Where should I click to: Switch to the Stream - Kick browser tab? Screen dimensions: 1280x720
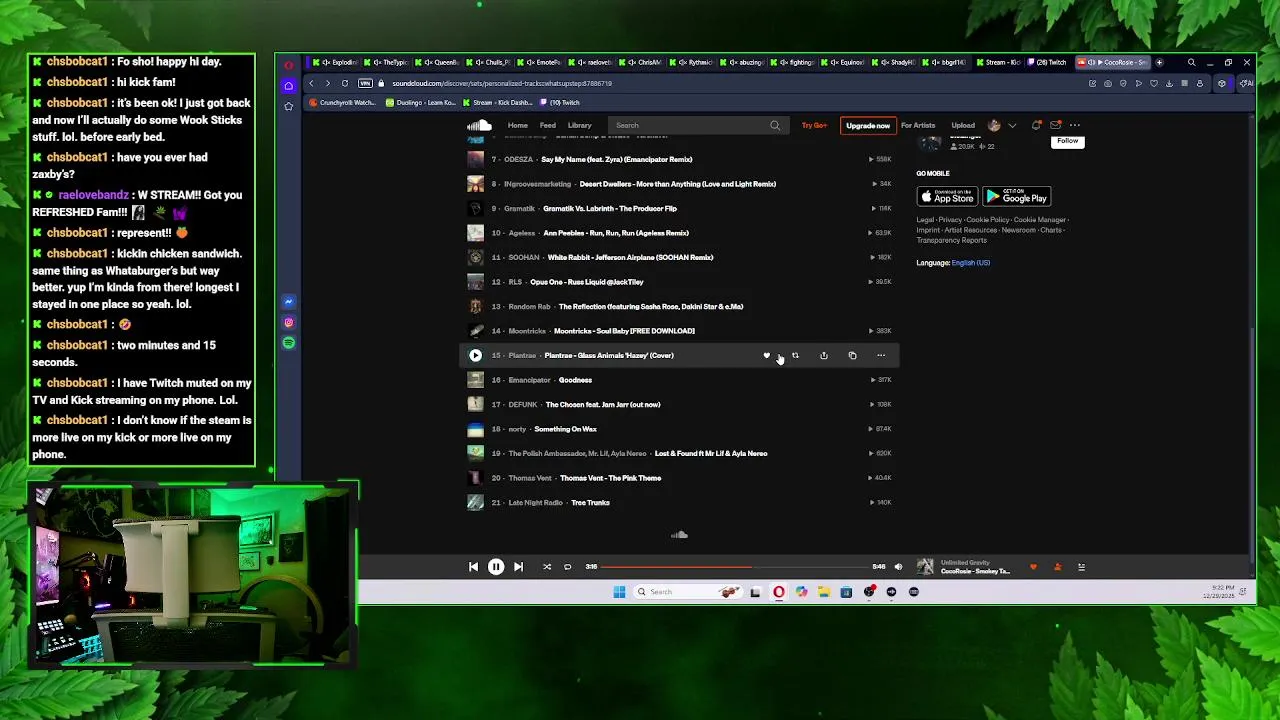click(x=998, y=62)
